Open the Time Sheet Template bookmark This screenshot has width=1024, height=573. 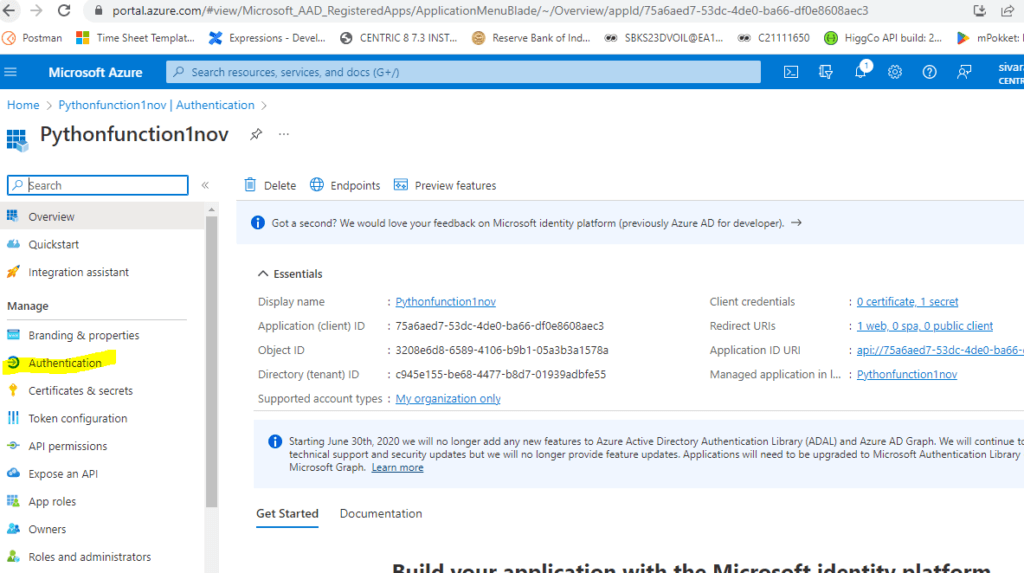[x=136, y=38]
